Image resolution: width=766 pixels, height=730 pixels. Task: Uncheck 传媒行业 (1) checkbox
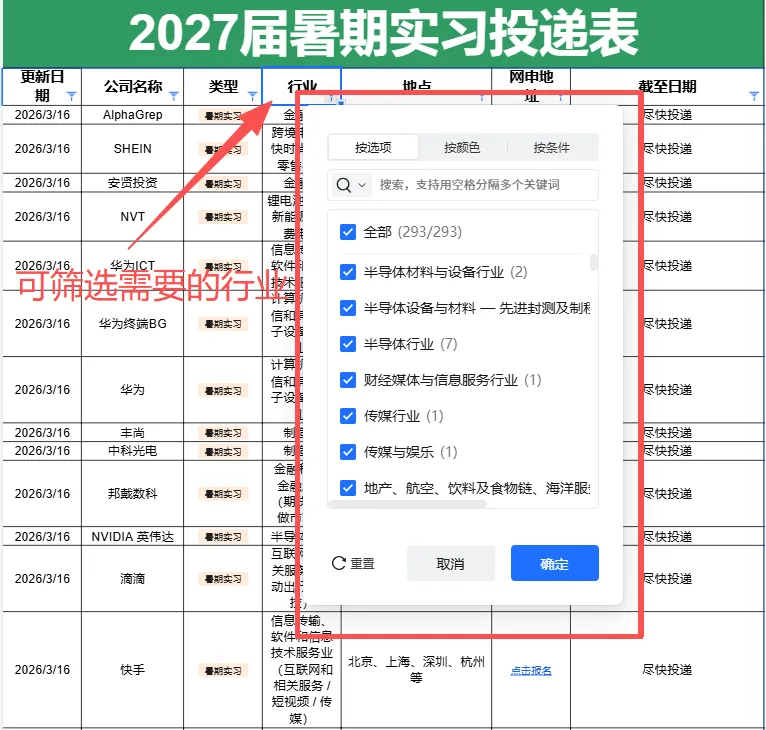348,416
